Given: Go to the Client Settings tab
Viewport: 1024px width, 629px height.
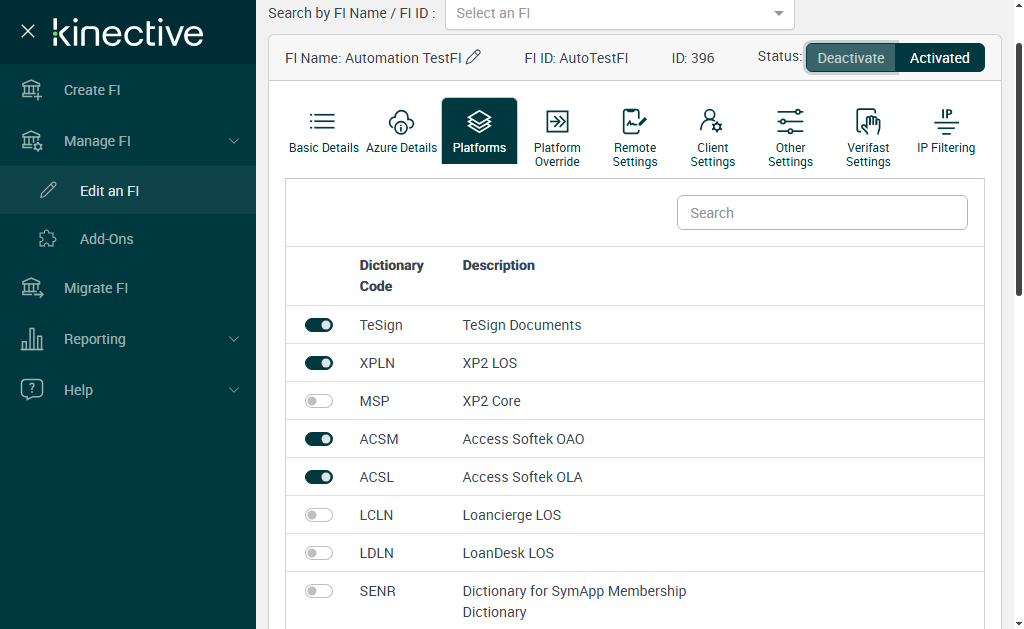Looking at the screenshot, I should (x=712, y=137).
